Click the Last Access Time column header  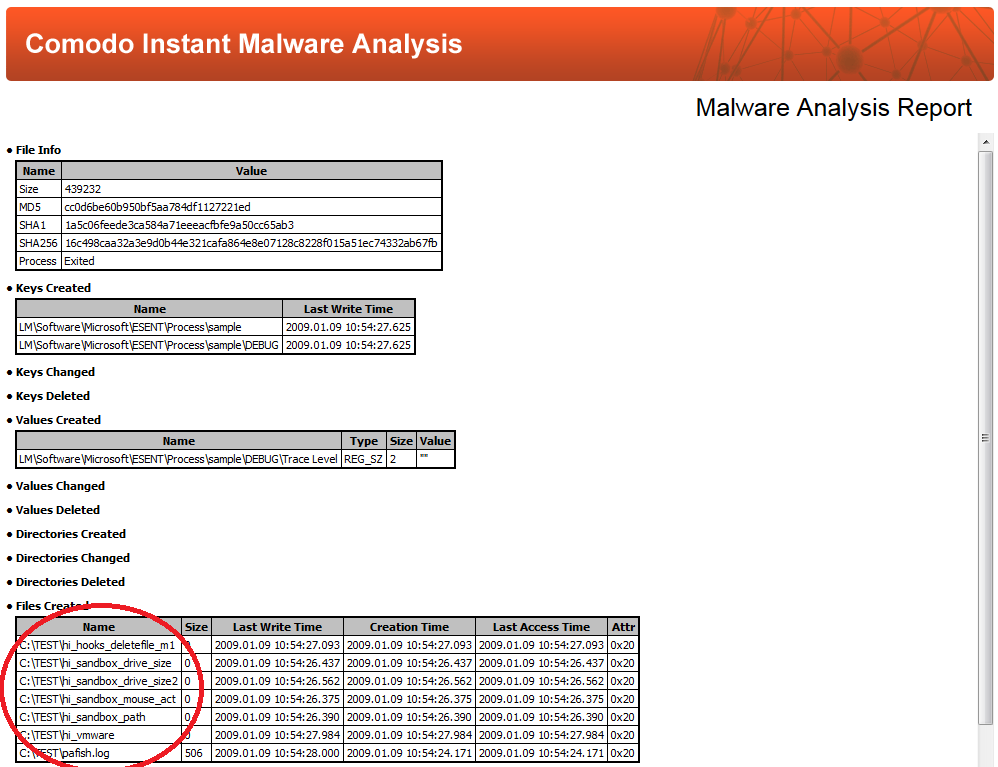pos(541,627)
